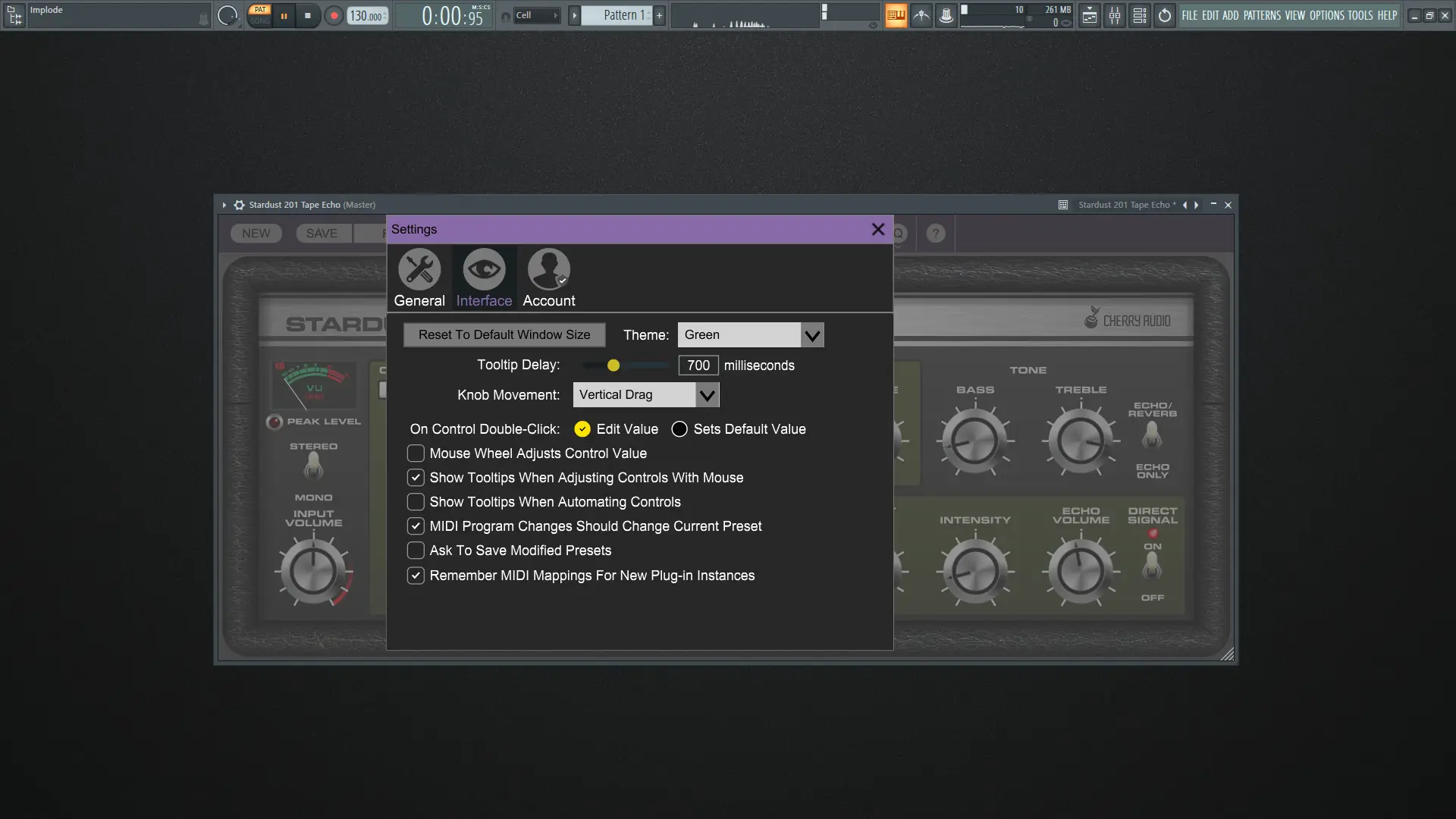The height and width of the screenshot is (819, 1456).
Task: Select Sets Default Value radio option
Action: tap(679, 429)
